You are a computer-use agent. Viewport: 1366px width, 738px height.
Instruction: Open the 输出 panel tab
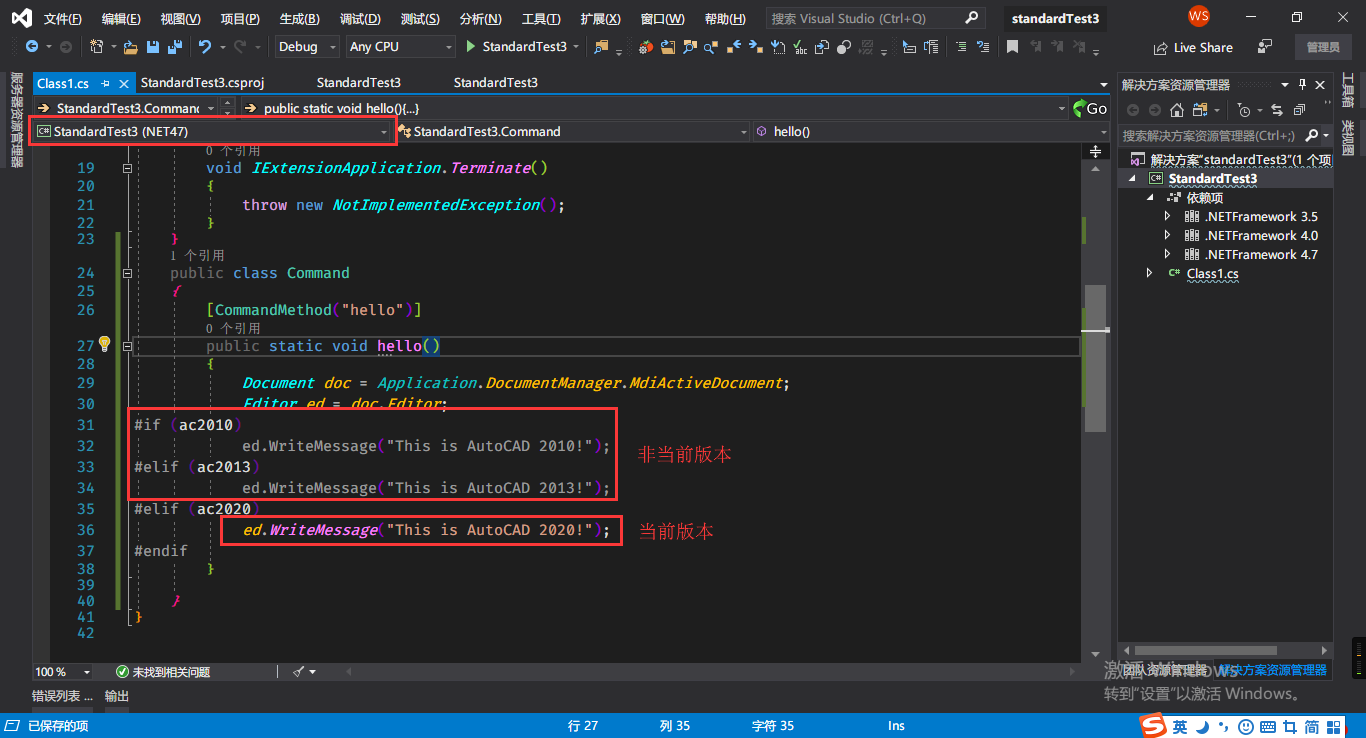(117, 696)
